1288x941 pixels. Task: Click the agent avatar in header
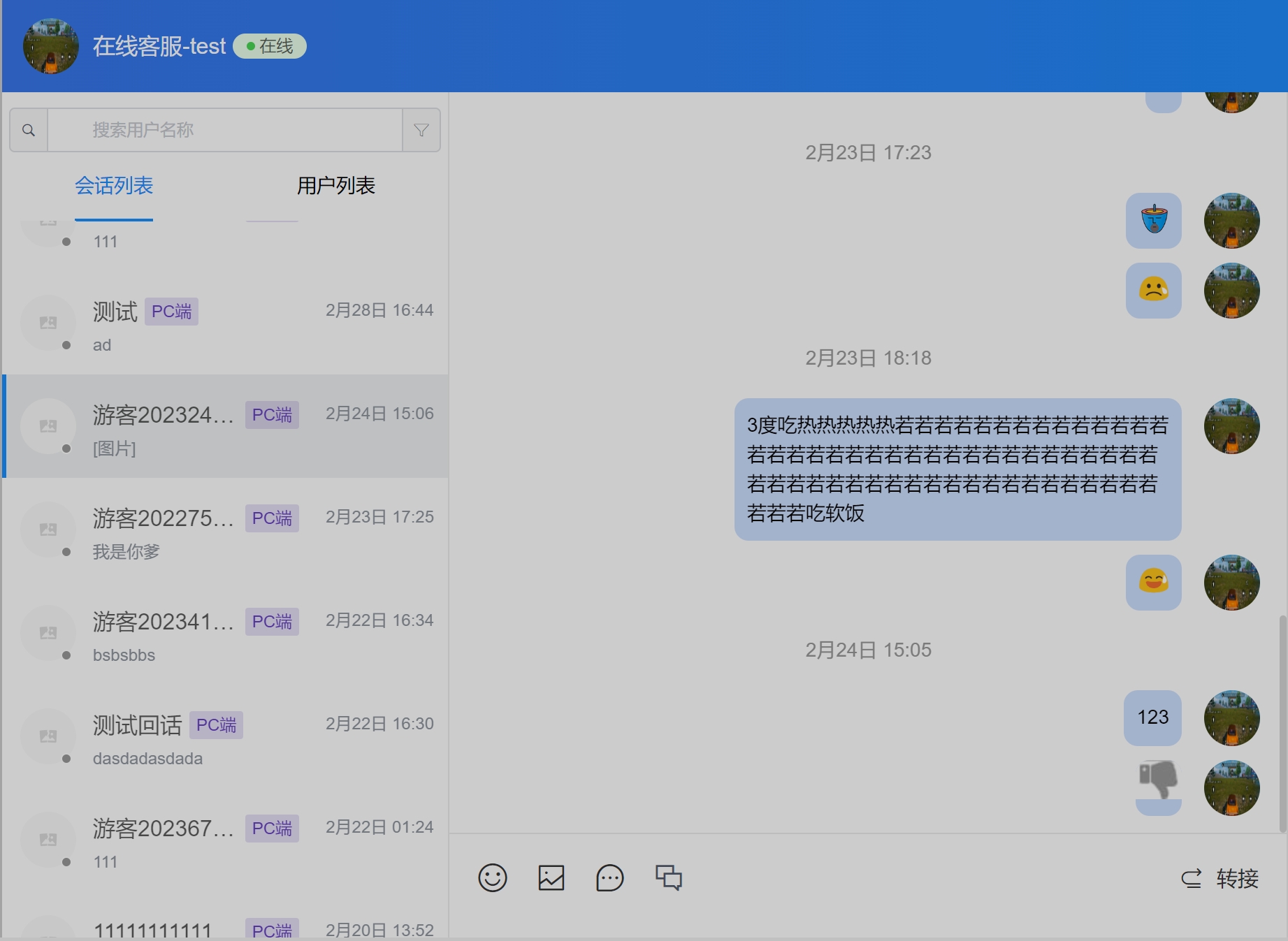coord(51,46)
